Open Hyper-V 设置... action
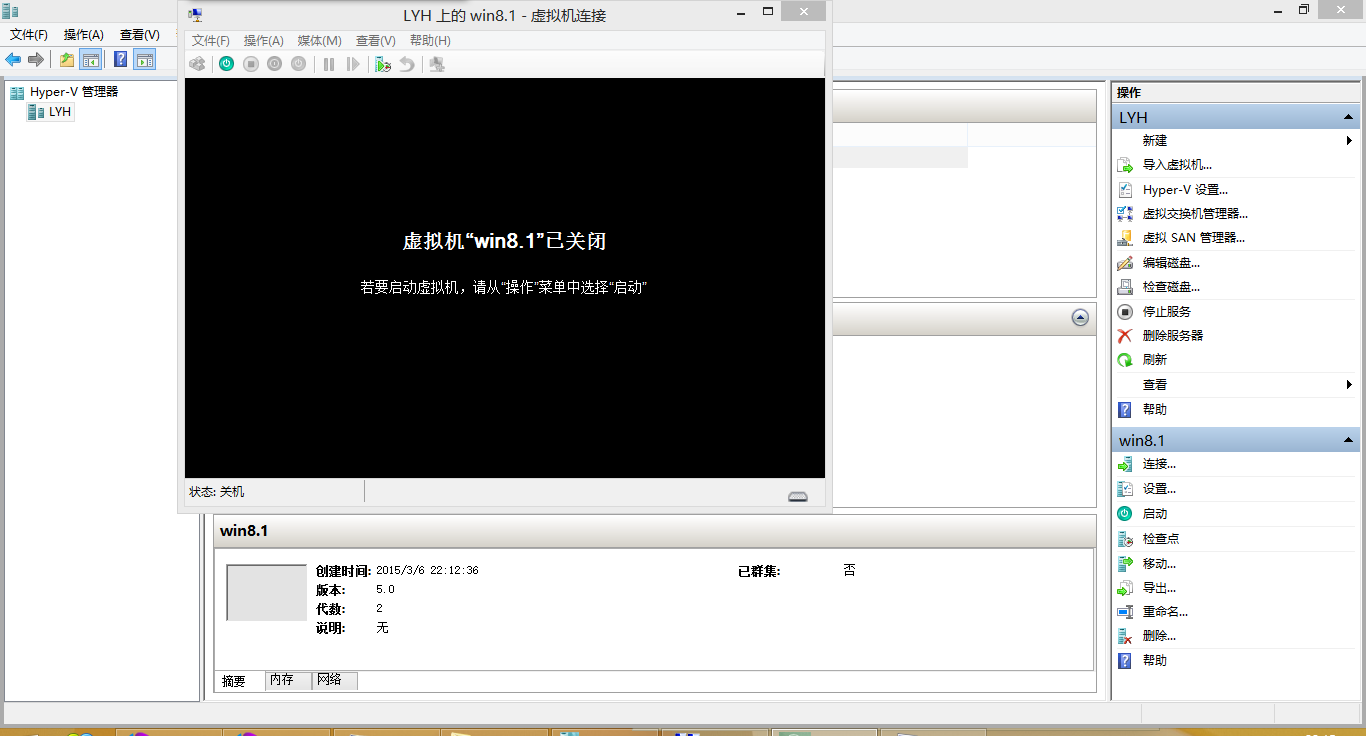This screenshot has width=1366, height=736. pyautogui.click(x=1185, y=190)
